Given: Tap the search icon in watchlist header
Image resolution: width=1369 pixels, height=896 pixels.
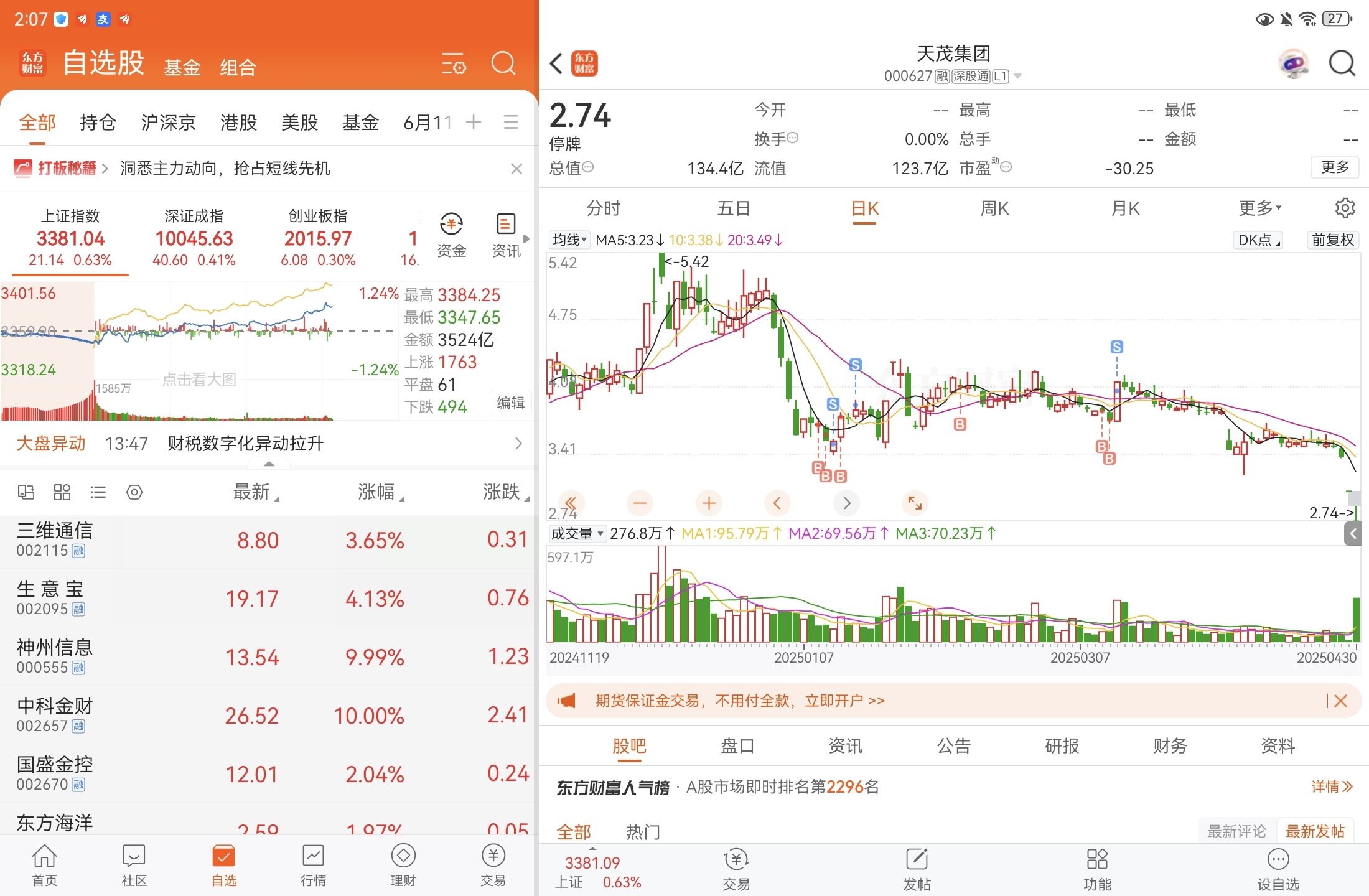Looking at the screenshot, I should (x=503, y=63).
